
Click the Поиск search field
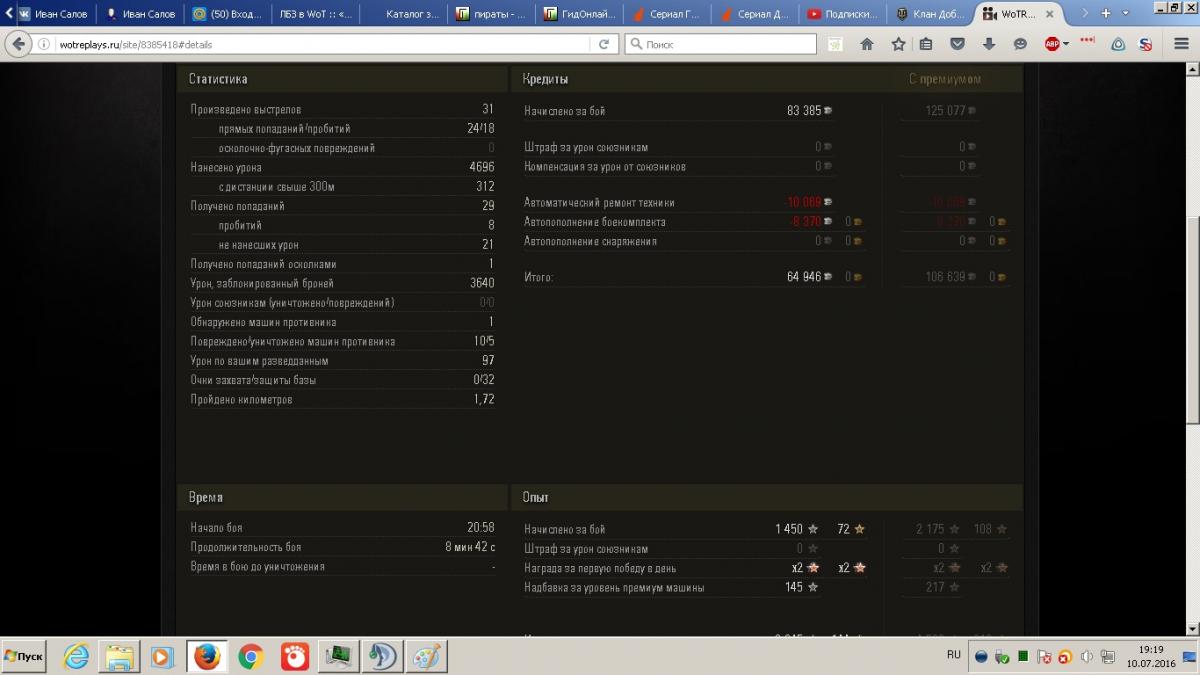pyautogui.click(x=720, y=45)
